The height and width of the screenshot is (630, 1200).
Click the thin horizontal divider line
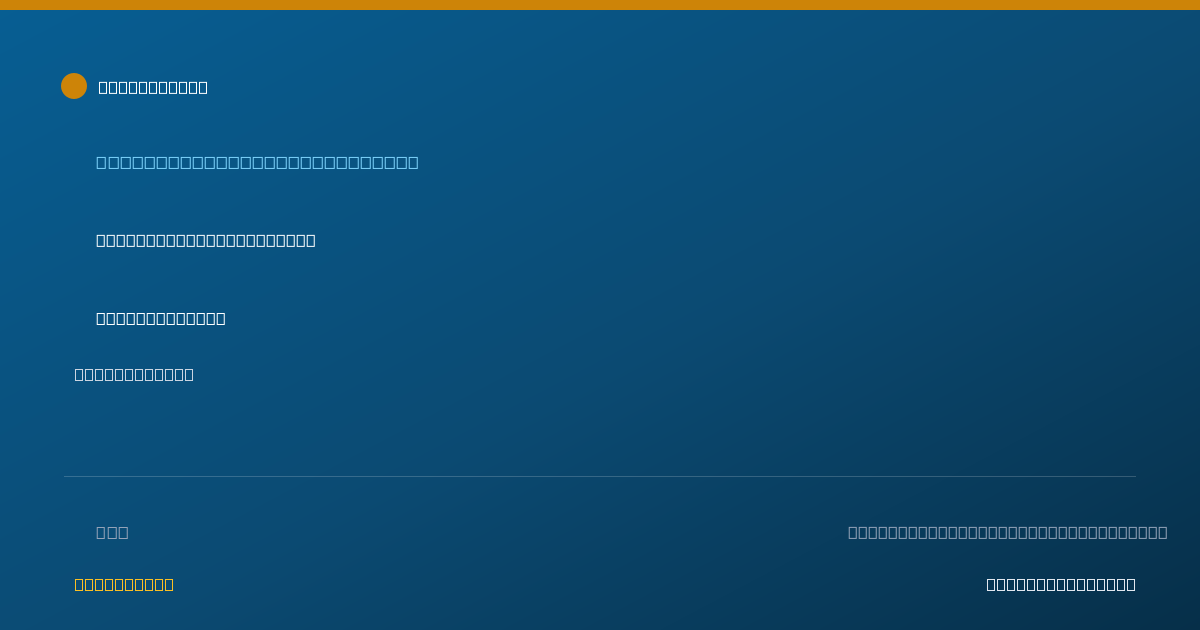pos(600,476)
